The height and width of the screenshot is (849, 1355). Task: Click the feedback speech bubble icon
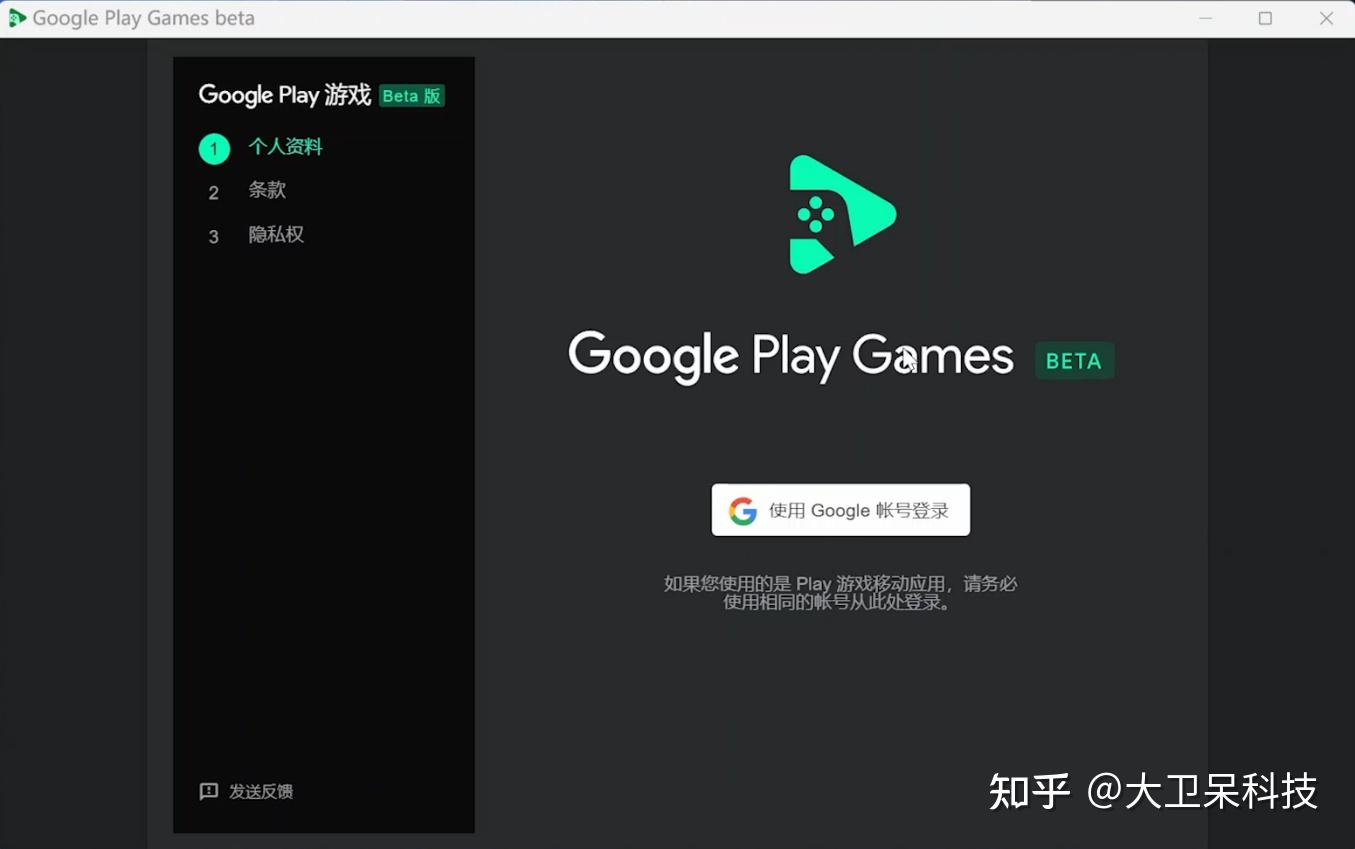pos(209,792)
